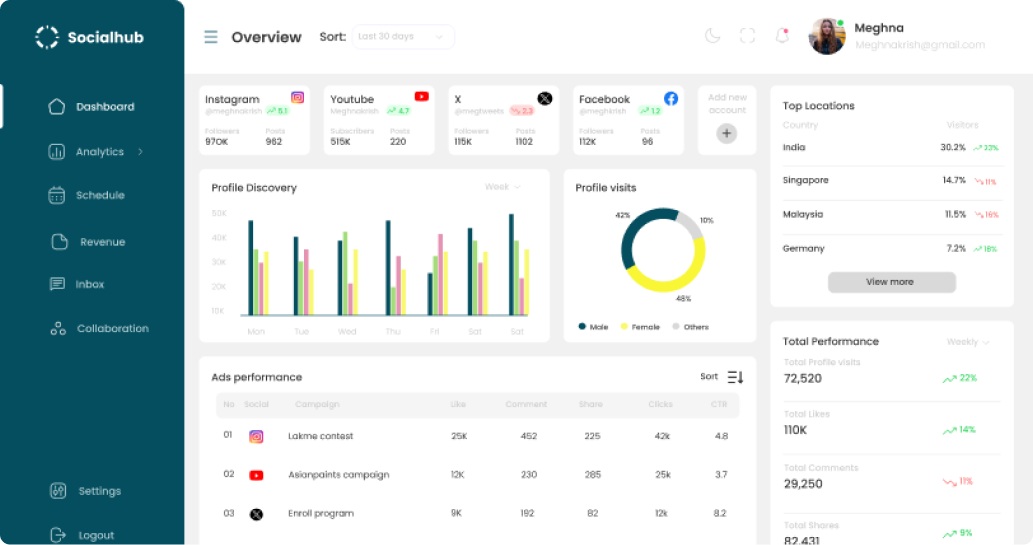1033x545 pixels.
Task: Open Revenue from the sidebar
Action: (x=102, y=242)
